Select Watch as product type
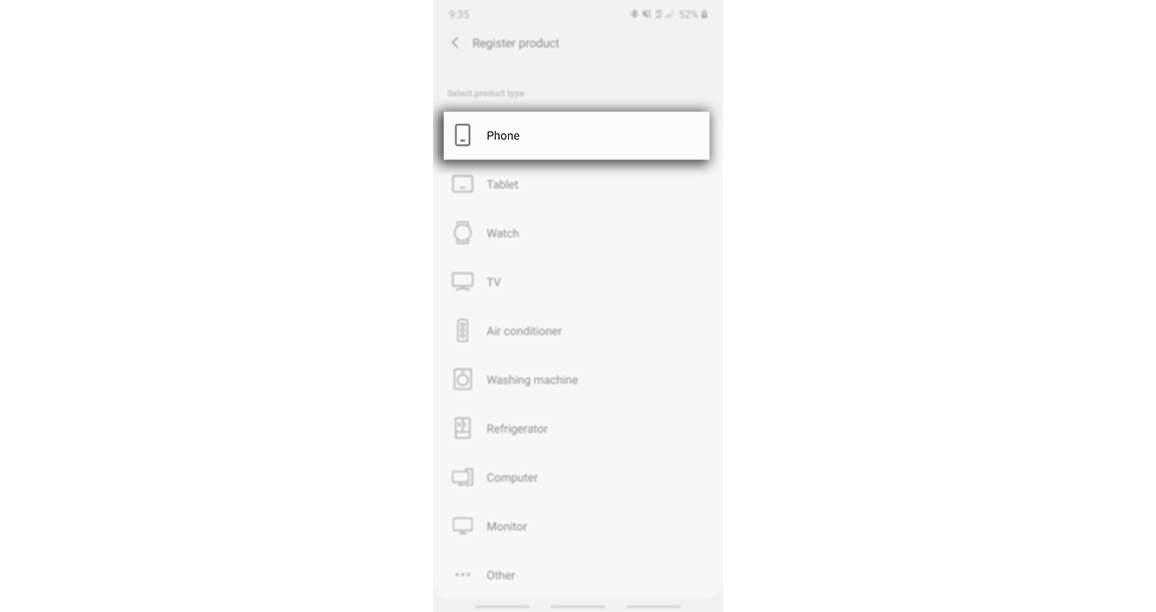The height and width of the screenshot is (612, 1156). tap(577, 233)
